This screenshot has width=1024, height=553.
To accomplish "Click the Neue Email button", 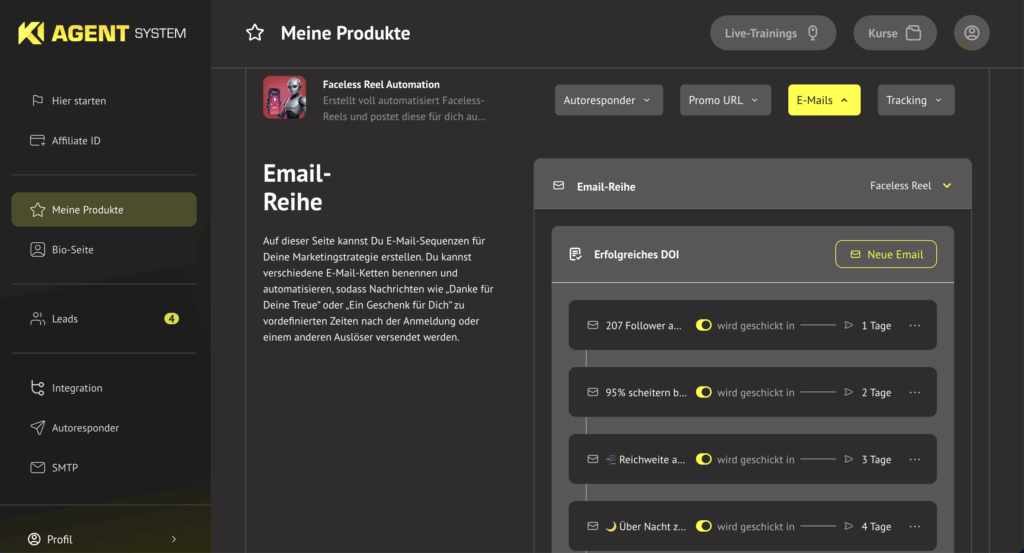I will click(885, 254).
